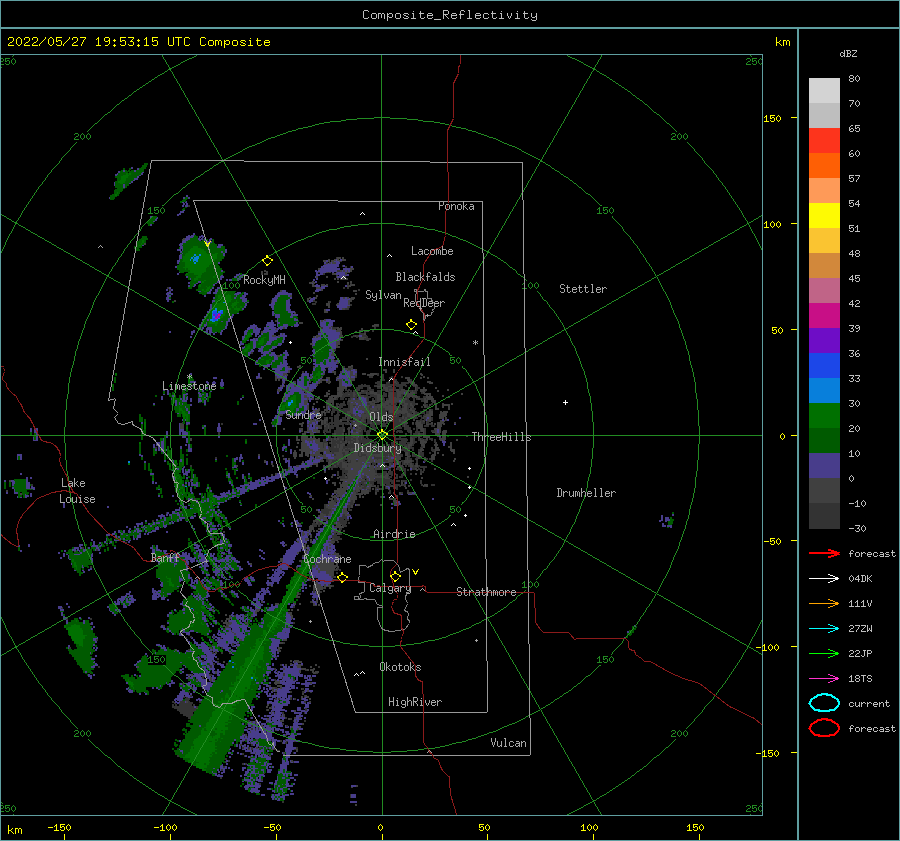Click the ThreeHills label

pos(502,437)
